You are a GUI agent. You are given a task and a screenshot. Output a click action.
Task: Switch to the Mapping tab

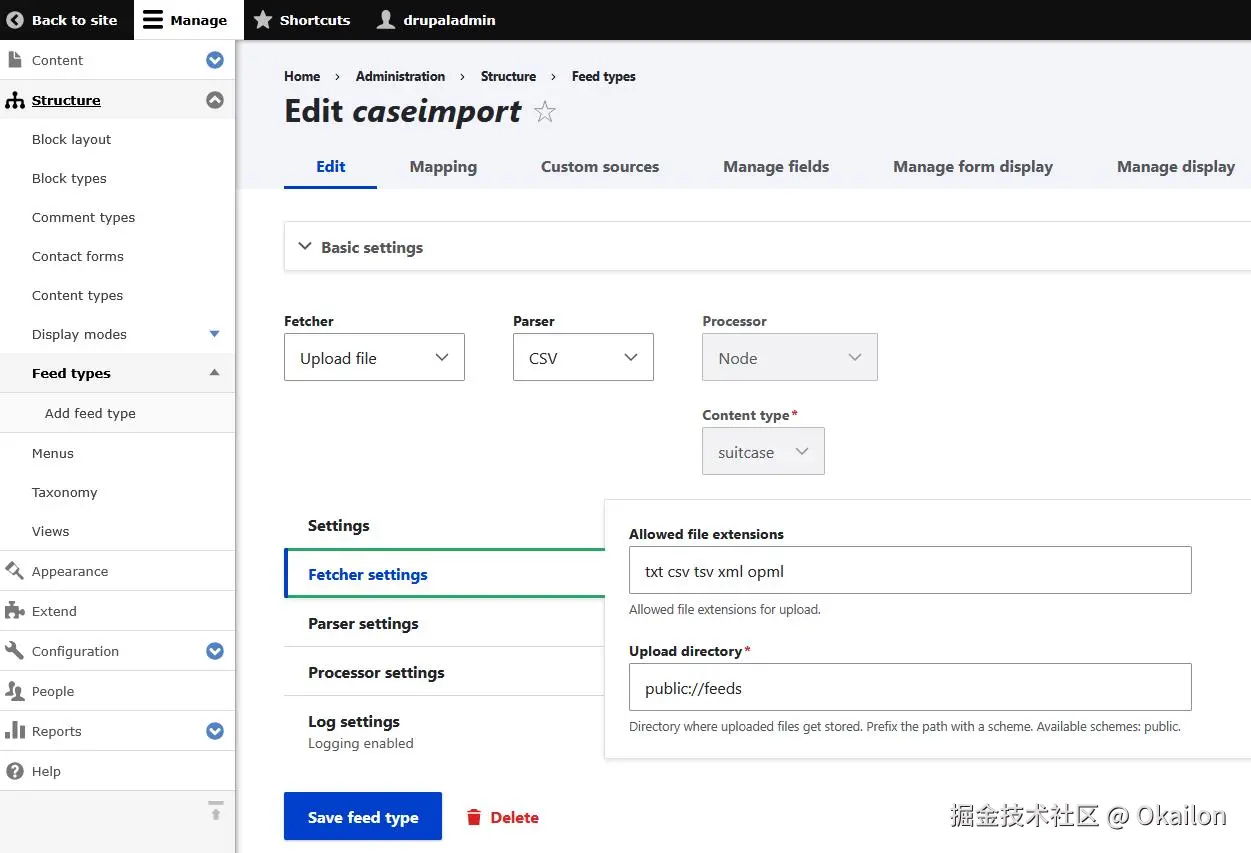[443, 167]
